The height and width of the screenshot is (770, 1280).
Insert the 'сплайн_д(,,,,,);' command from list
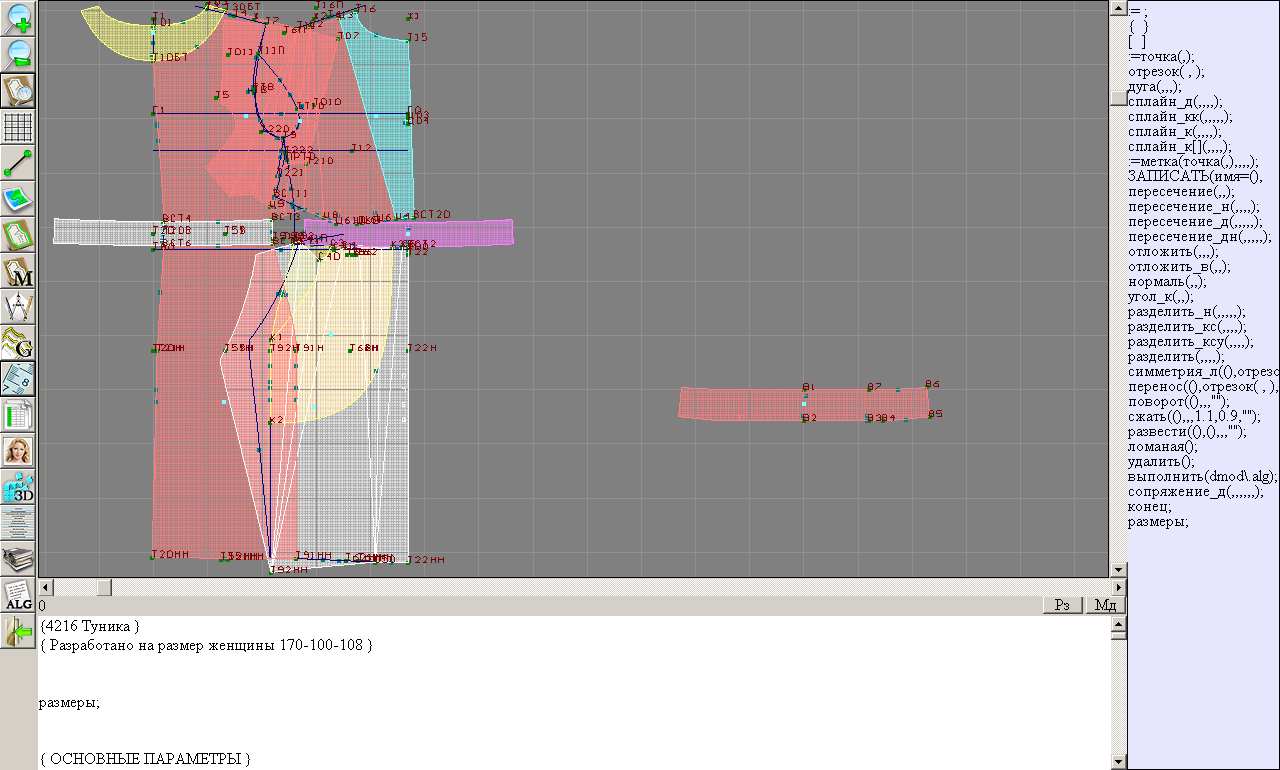1174,102
